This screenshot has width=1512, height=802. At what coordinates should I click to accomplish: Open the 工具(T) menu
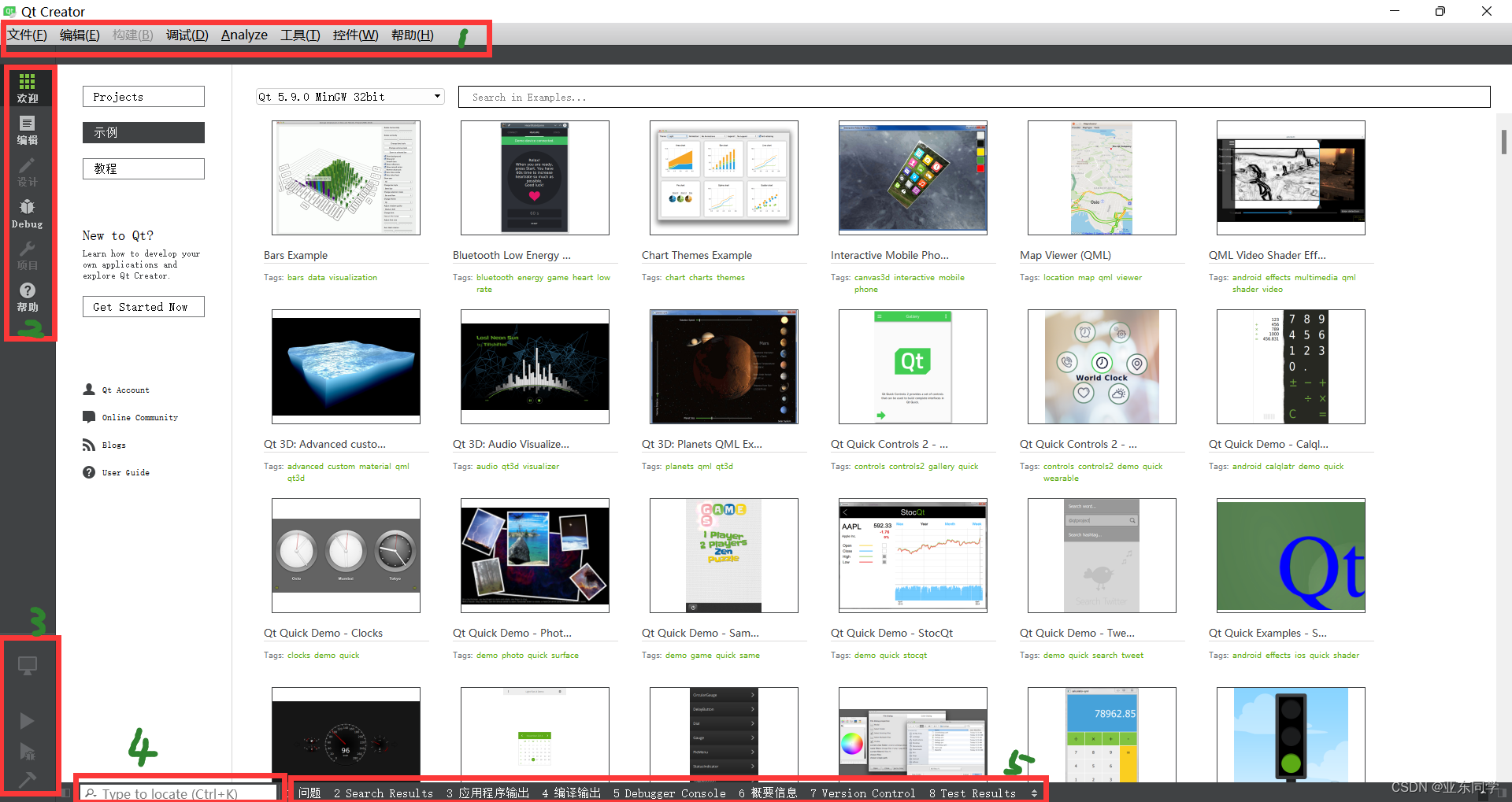300,35
